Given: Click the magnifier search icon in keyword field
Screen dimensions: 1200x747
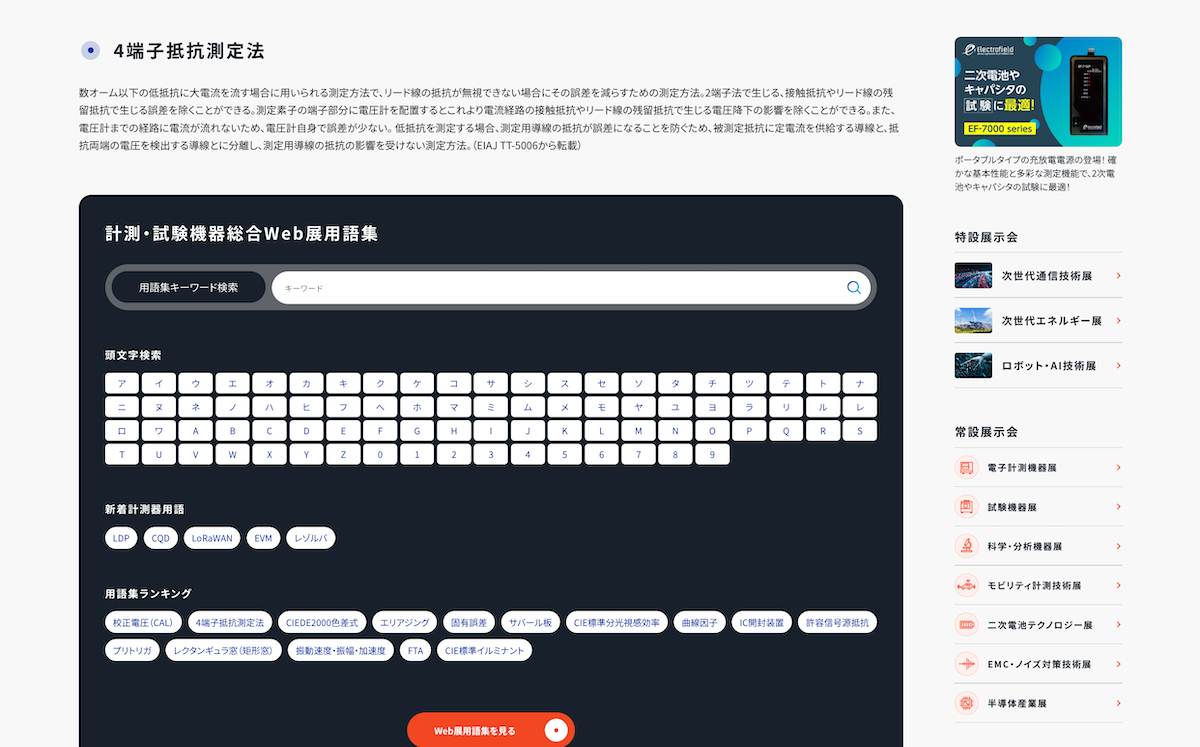Looking at the screenshot, I should point(853,288).
